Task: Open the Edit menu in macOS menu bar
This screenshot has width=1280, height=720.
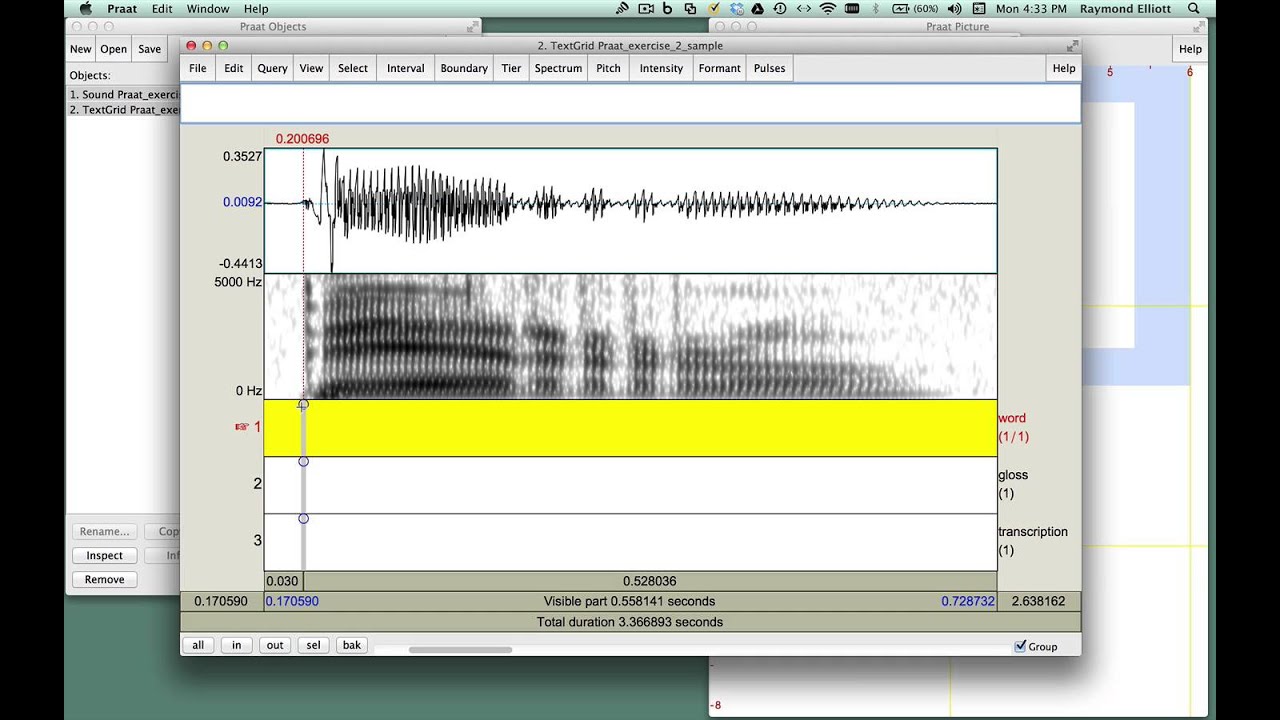Action: click(162, 9)
